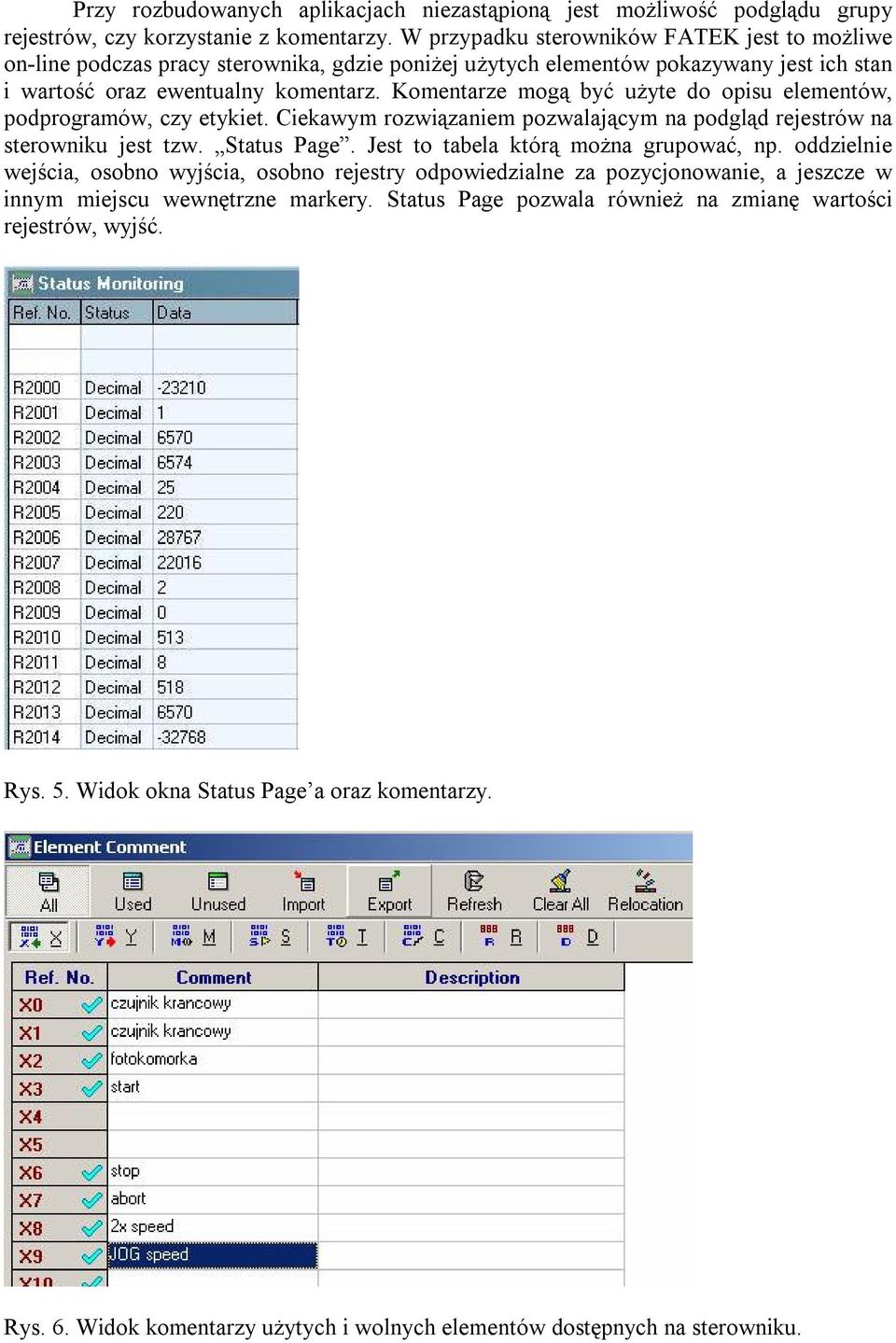Click data value 518 for R2012

(x=171, y=688)
